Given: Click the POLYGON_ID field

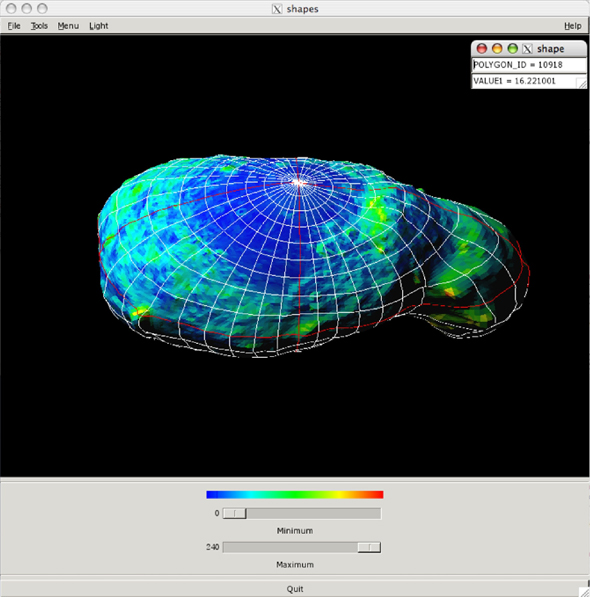Looking at the screenshot, I should (x=529, y=65).
